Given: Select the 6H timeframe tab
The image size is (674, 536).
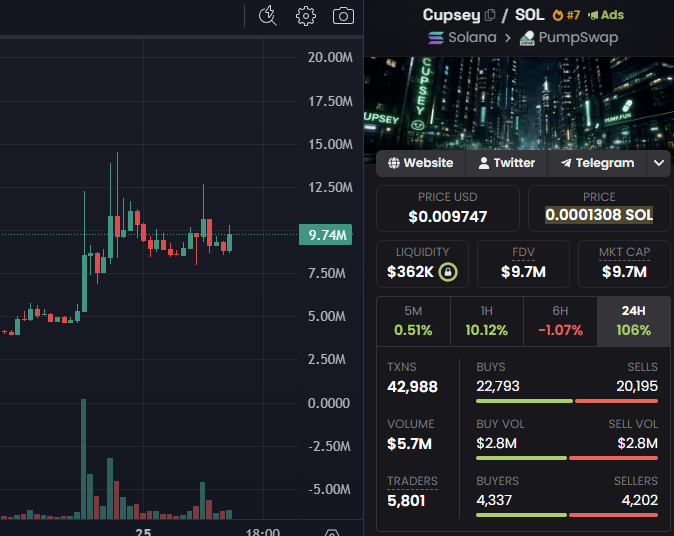Looking at the screenshot, I should pyautogui.click(x=560, y=321).
